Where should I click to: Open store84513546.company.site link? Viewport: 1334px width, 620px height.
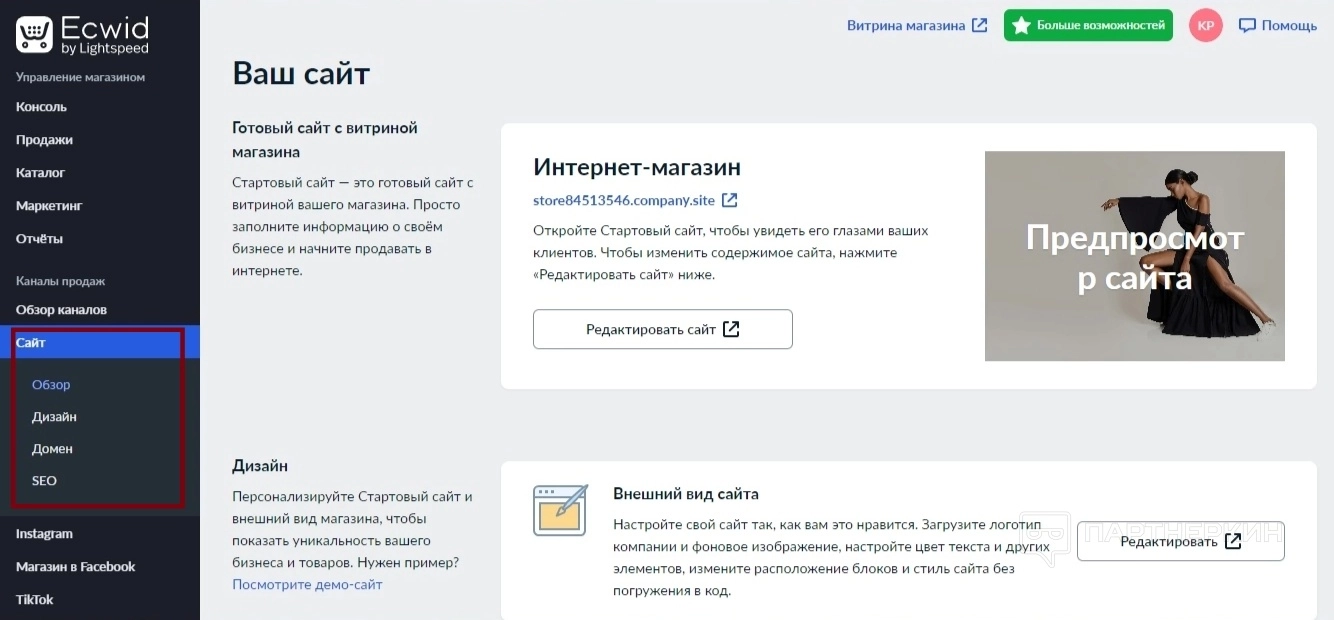click(624, 200)
